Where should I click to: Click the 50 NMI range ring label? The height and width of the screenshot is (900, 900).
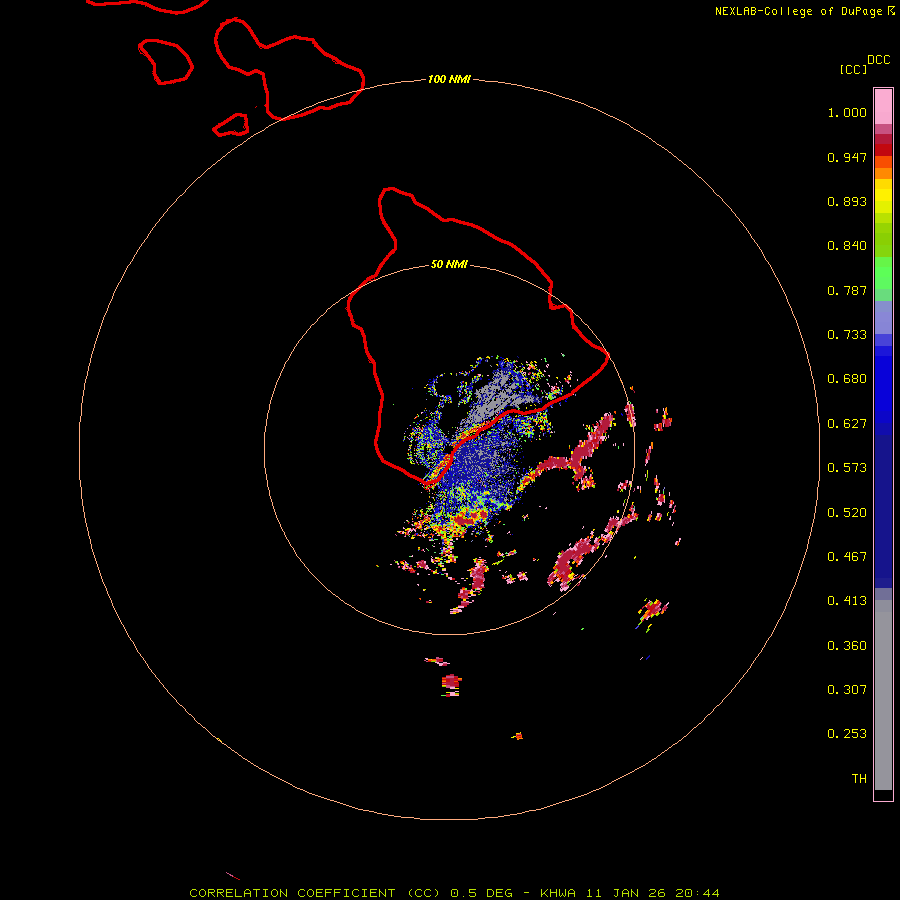pos(449,264)
